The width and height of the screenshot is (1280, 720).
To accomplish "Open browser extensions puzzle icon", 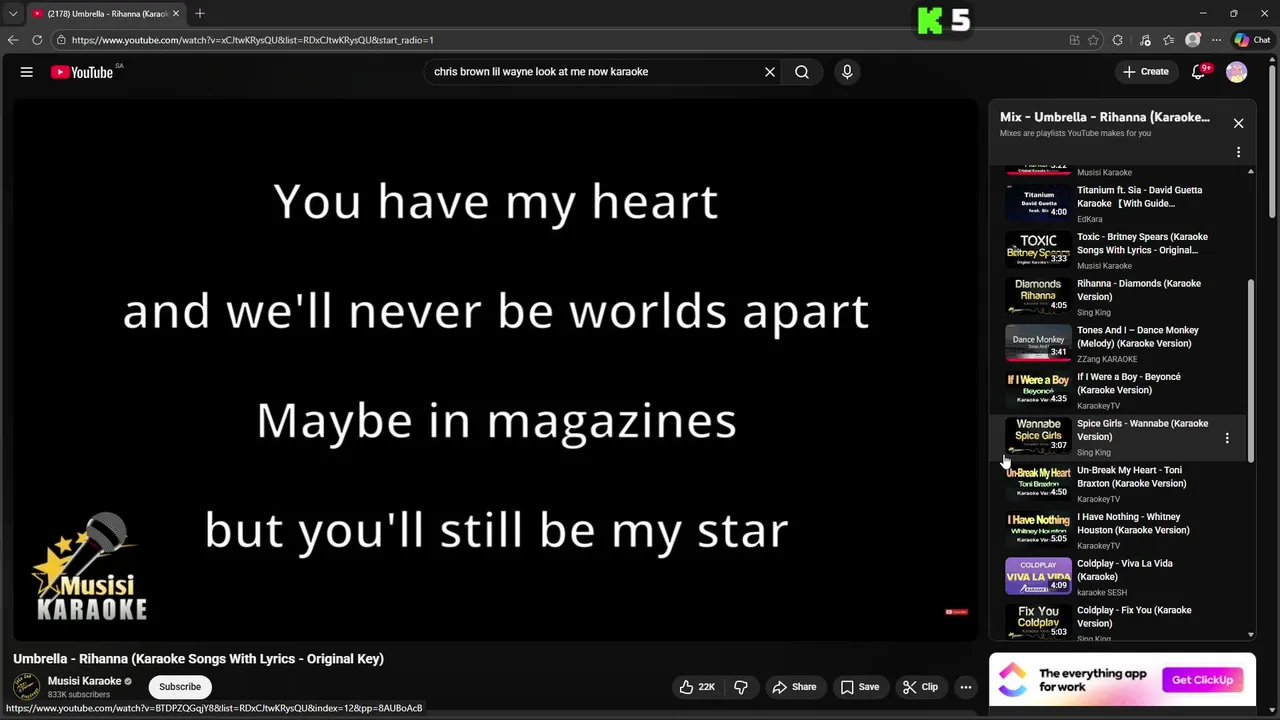I will click(x=1118, y=40).
